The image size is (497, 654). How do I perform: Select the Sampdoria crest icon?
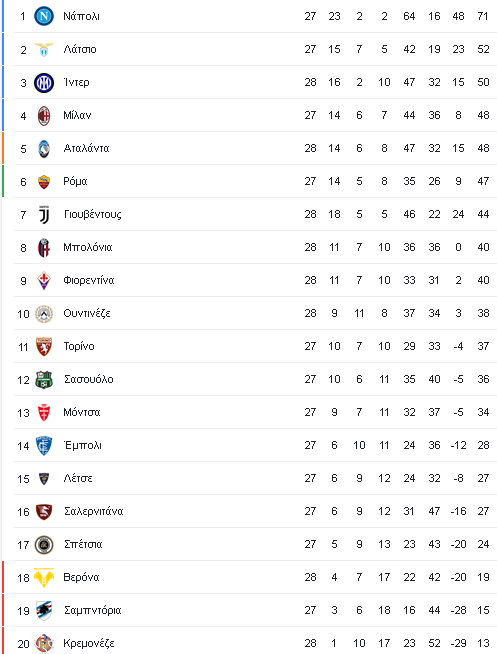coord(44,611)
